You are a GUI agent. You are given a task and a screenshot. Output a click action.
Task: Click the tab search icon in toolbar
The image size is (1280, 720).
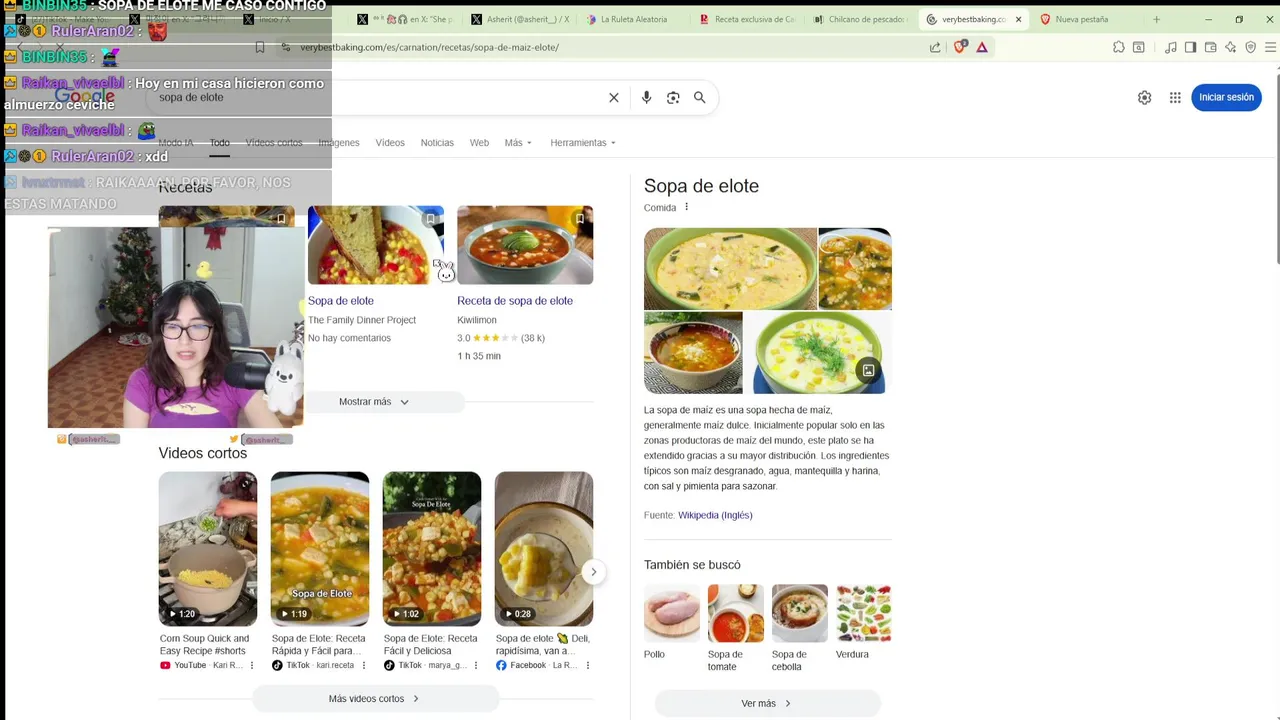(x=1138, y=47)
